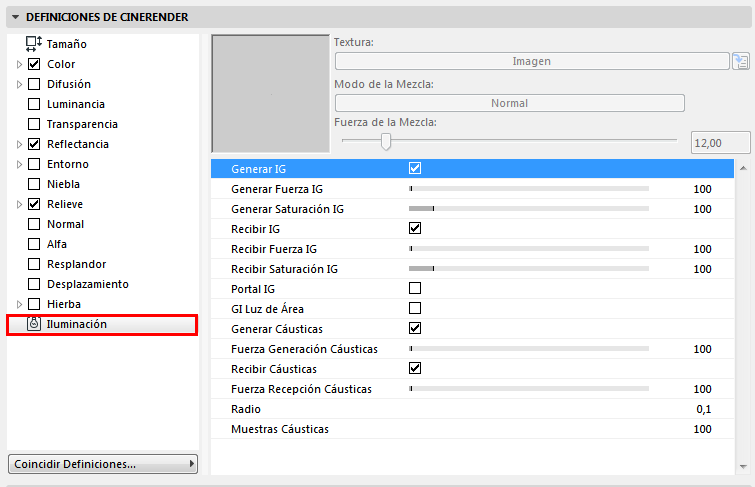Collapse the Definiciones de CineRender panel
The height and width of the screenshot is (487, 755).
click(15, 17)
